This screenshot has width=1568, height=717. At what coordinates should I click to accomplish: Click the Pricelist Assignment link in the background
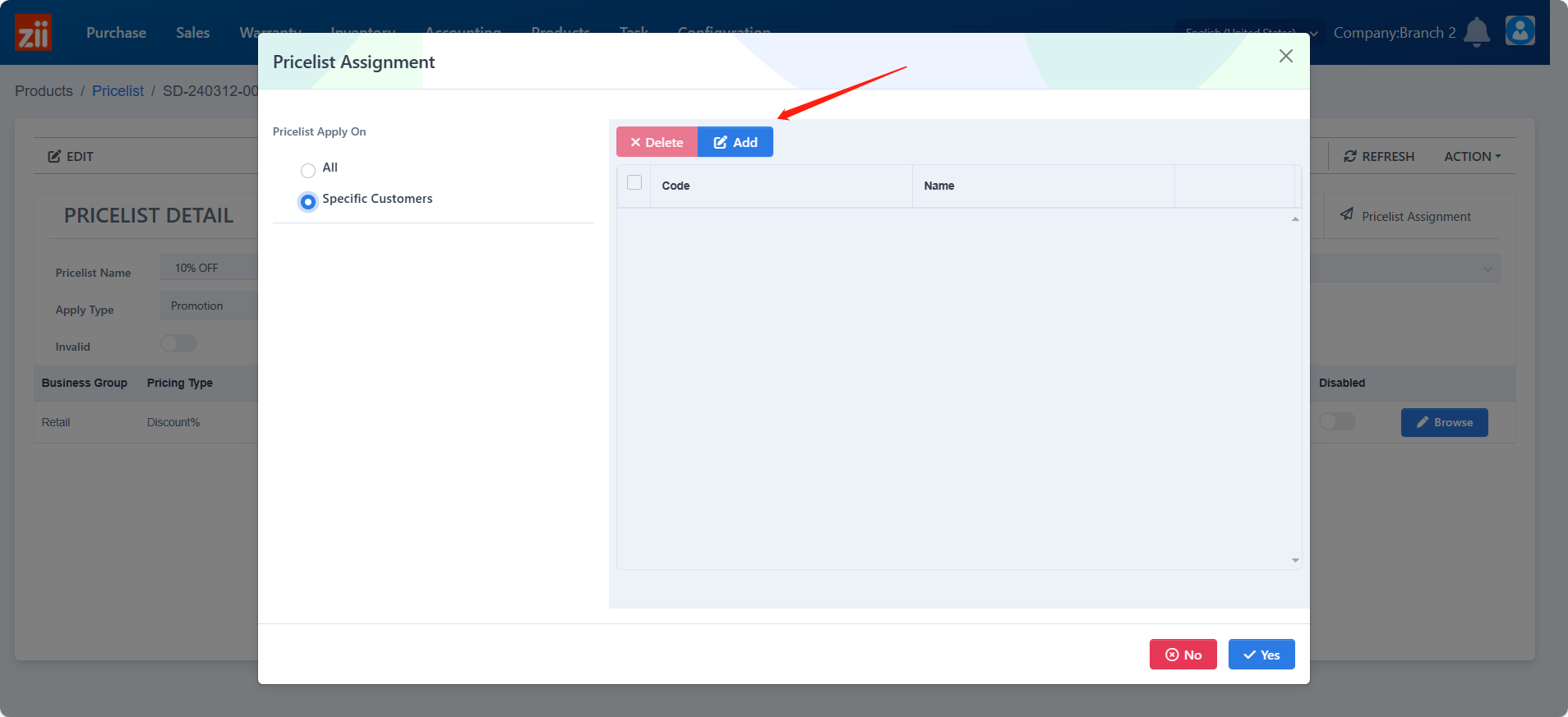(1405, 216)
